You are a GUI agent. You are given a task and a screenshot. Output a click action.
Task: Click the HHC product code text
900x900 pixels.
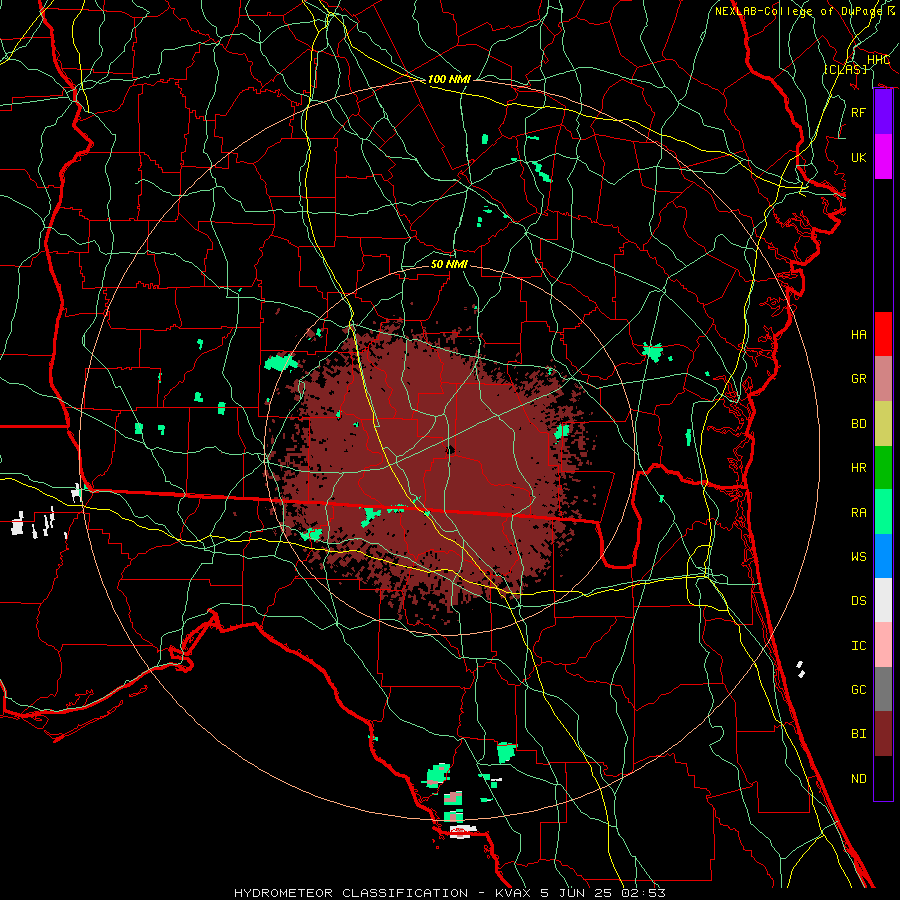(x=878, y=60)
